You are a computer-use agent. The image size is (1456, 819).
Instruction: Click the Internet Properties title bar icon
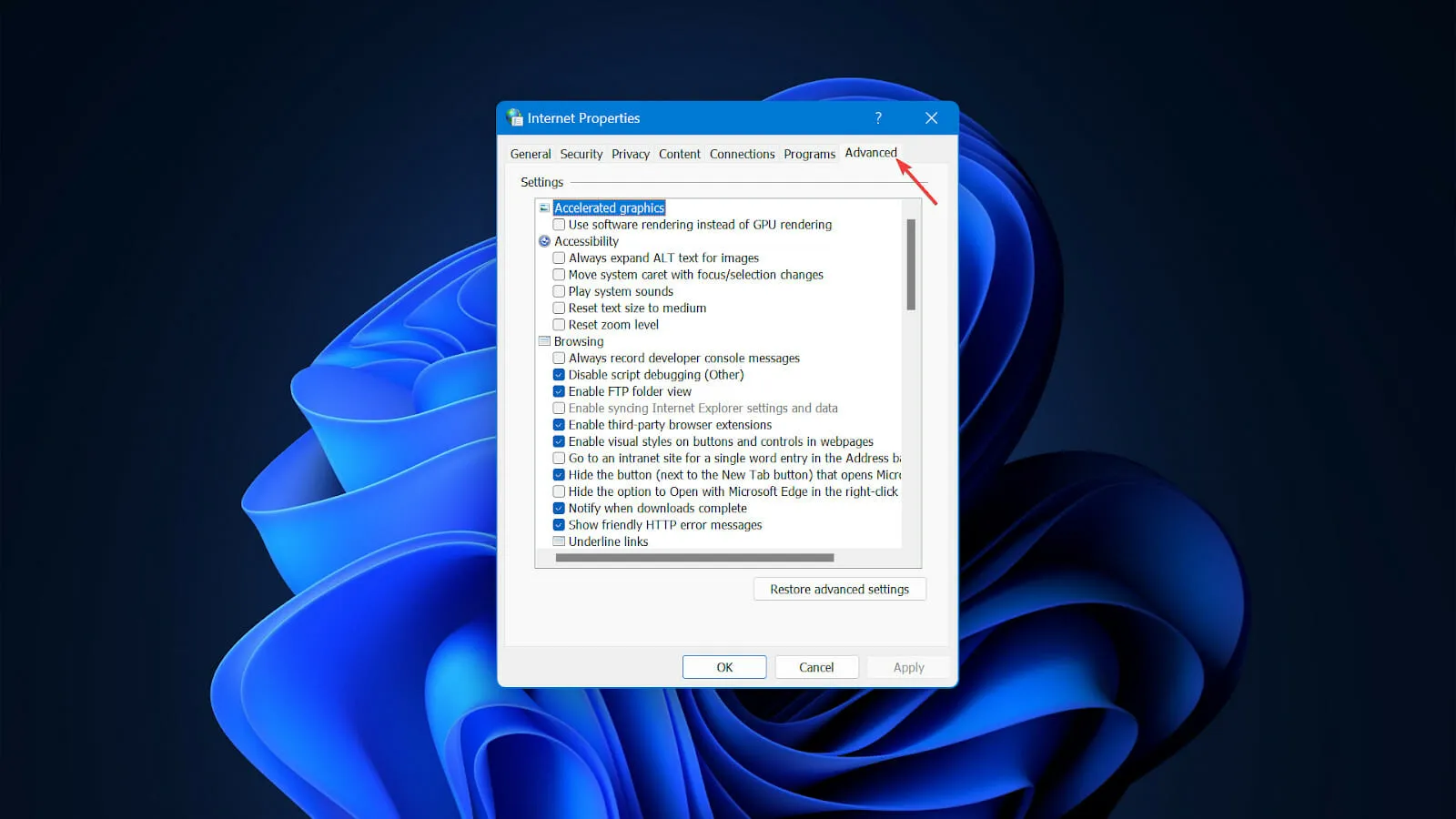click(x=515, y=118)
